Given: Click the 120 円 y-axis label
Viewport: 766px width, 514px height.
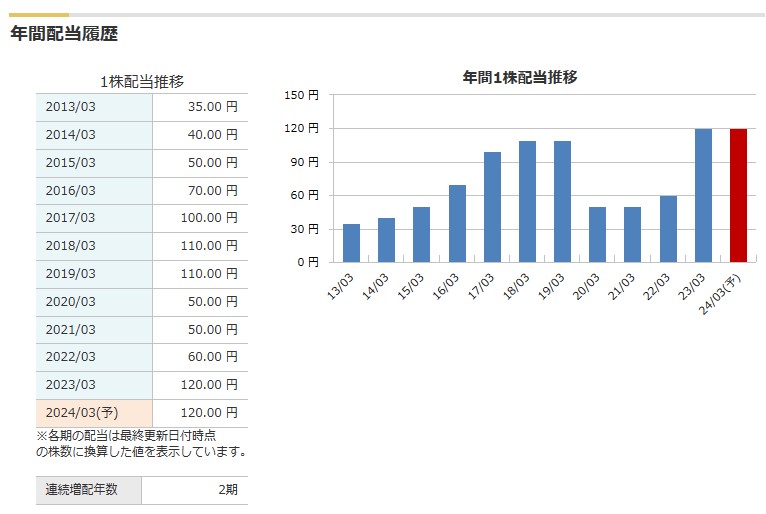Looking at the screenshot, I should [301, 128].
